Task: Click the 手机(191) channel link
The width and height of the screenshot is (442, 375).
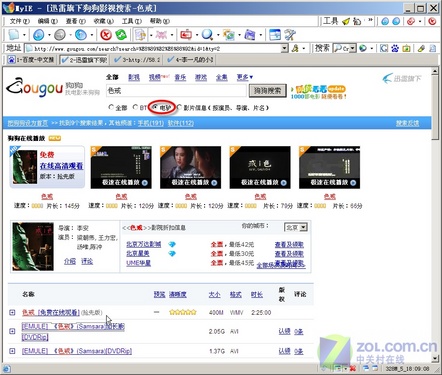Action: pyautogui.click(x=151, y=123)
